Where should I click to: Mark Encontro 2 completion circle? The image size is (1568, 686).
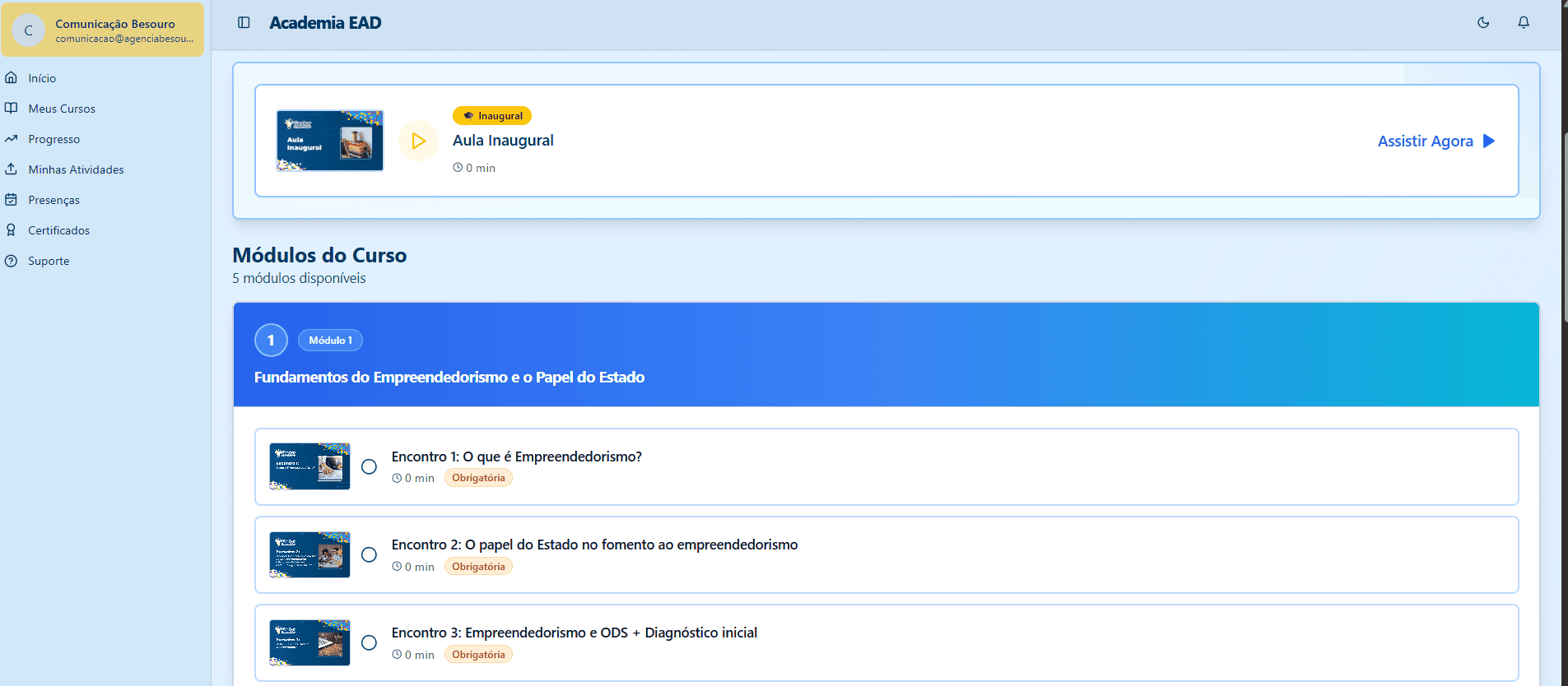coord(370,554)
